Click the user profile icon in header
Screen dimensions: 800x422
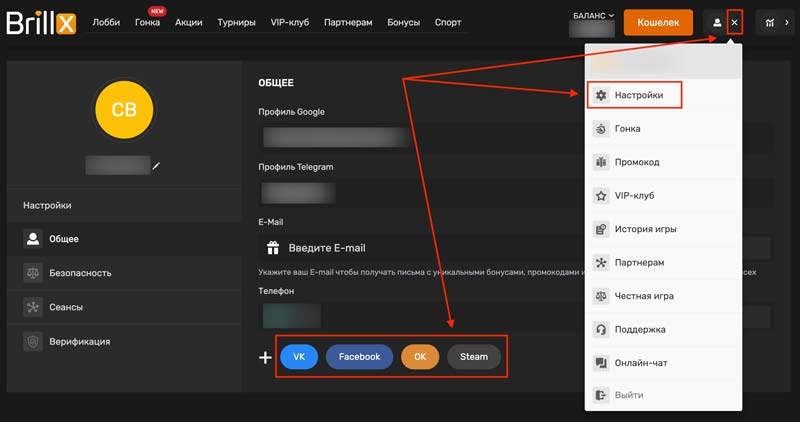pyautogui.click(x=717, y=22)
